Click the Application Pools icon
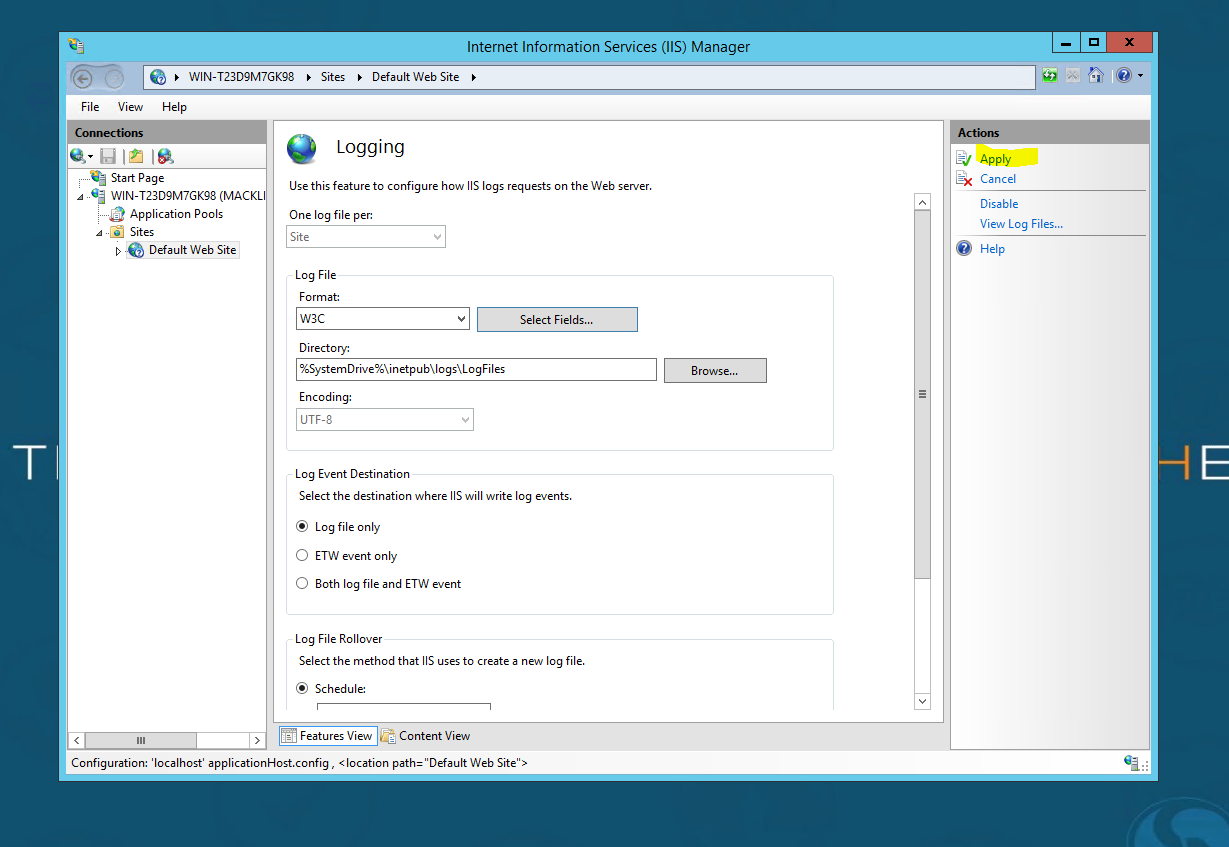This screenshot has height=847, width=1229. point(118,213)
